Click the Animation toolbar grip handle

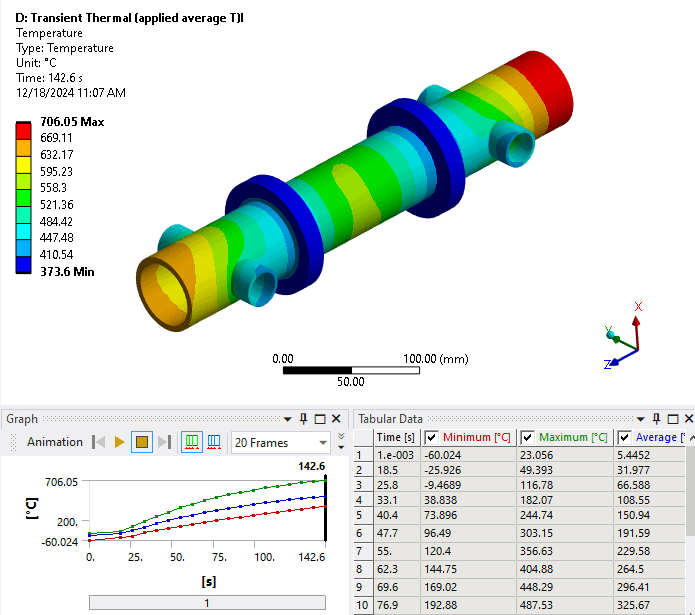[13, 442]
